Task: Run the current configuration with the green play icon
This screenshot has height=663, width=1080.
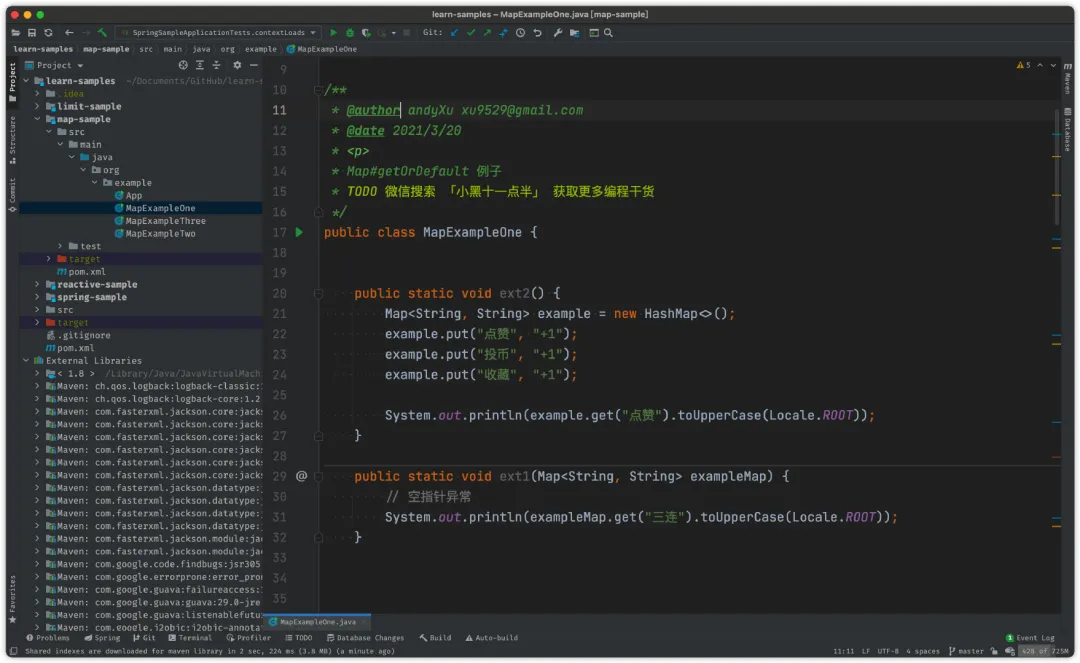Action: pyautogui.click(x=335, y=33)
